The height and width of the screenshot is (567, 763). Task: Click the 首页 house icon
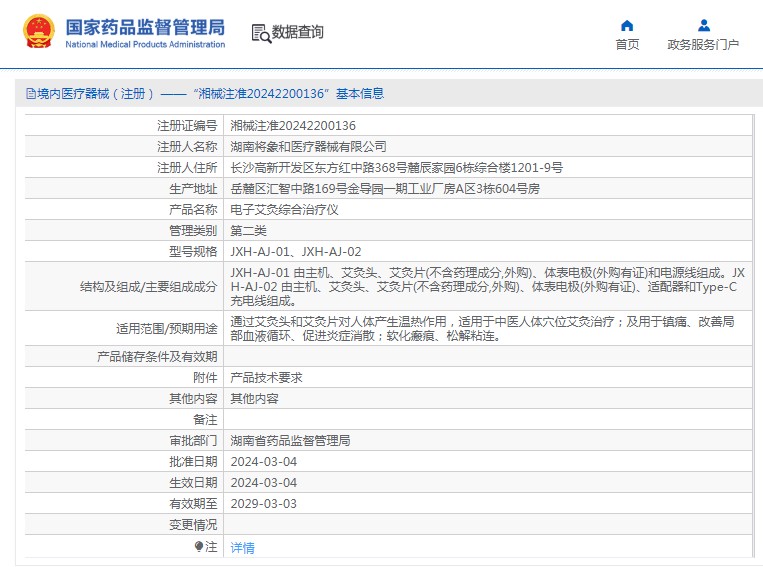627,25
